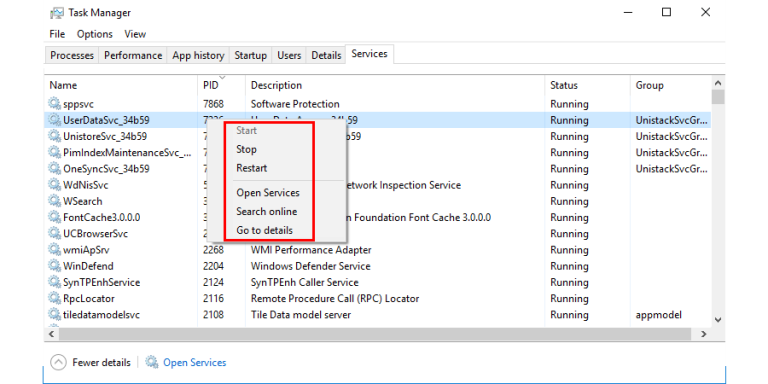The height and width of the screenshot is (384, 768).
Task: Click the gear icon beside UnistoreSvc_34b59
Action: (54, 136)
